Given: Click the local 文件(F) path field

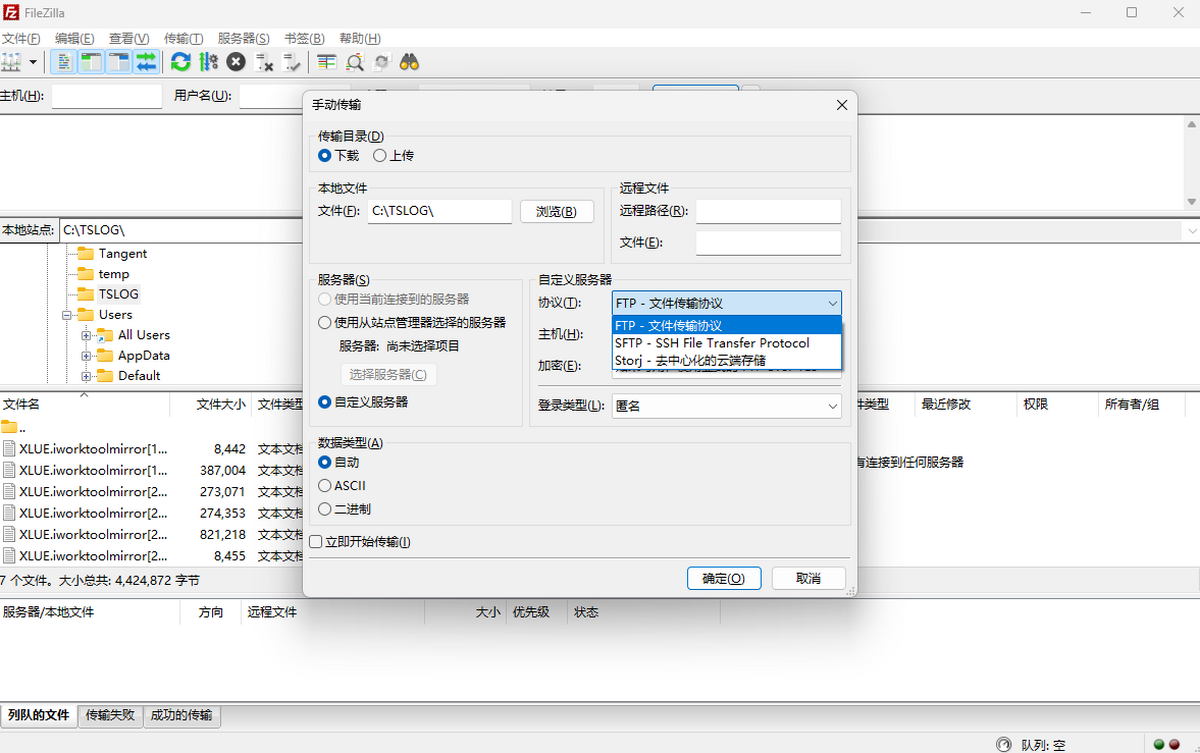Looking at the screenshot, I should (440, 211).
